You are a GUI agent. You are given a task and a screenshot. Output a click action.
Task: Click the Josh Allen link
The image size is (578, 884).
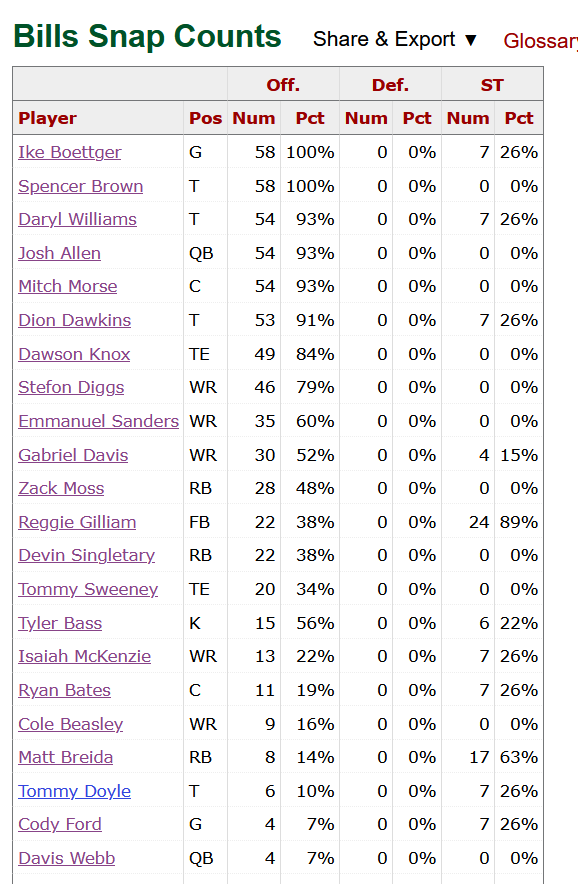pyautogui.click(x=59, y=253)
